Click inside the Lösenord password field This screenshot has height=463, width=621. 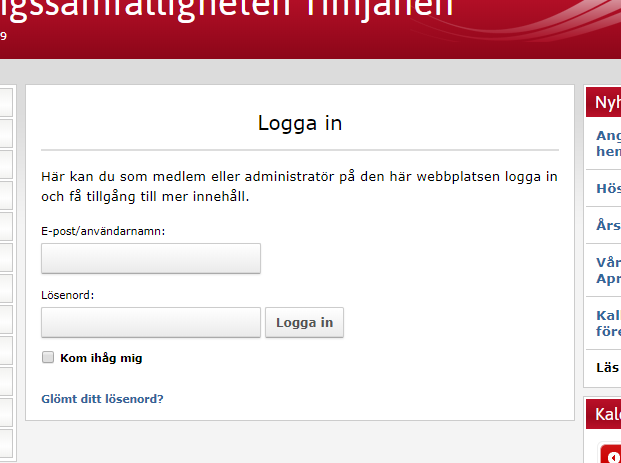150,322
